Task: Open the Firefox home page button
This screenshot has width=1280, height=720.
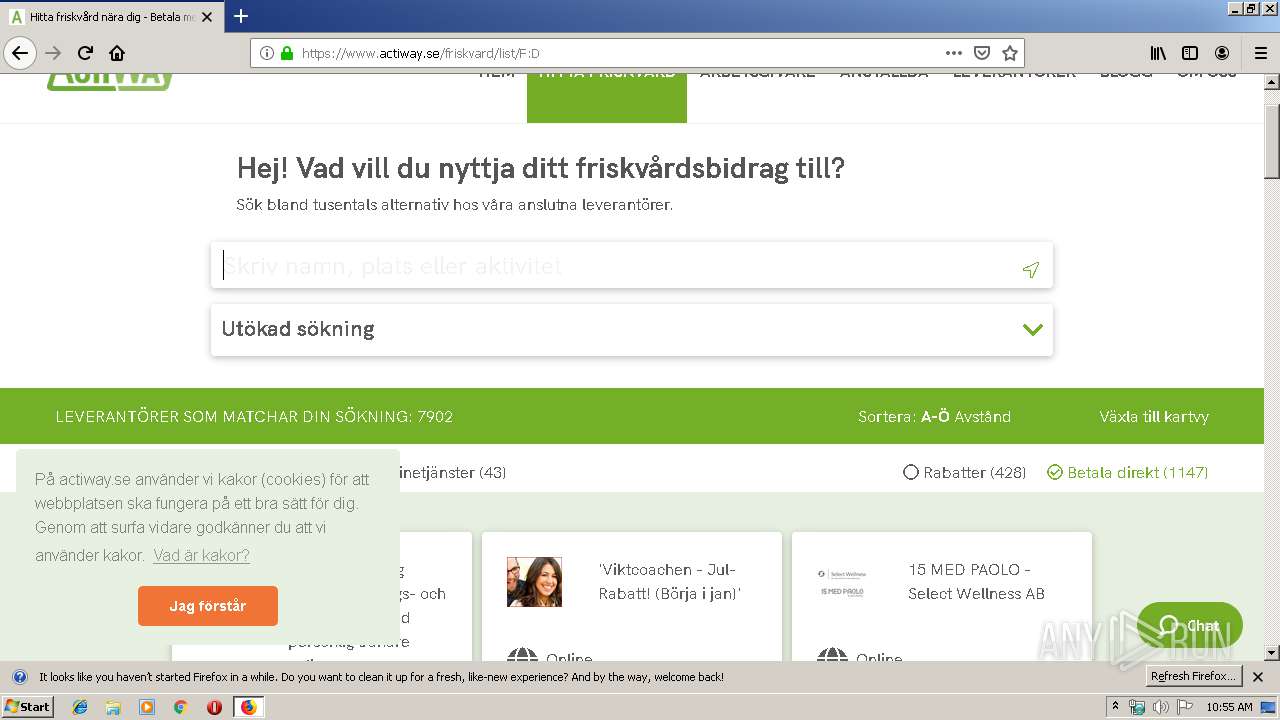Action: click(117, 53)
